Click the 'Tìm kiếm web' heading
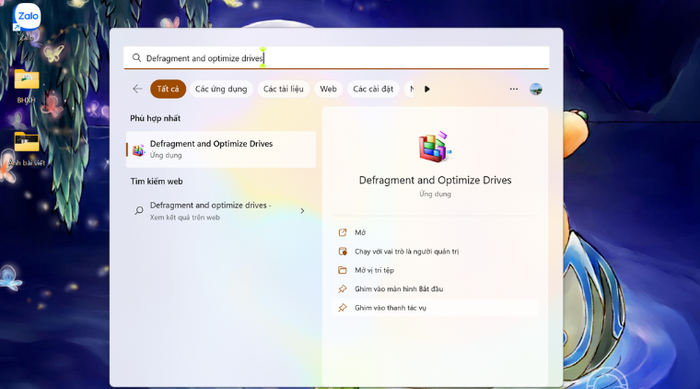700x389 pixels. 157,181
